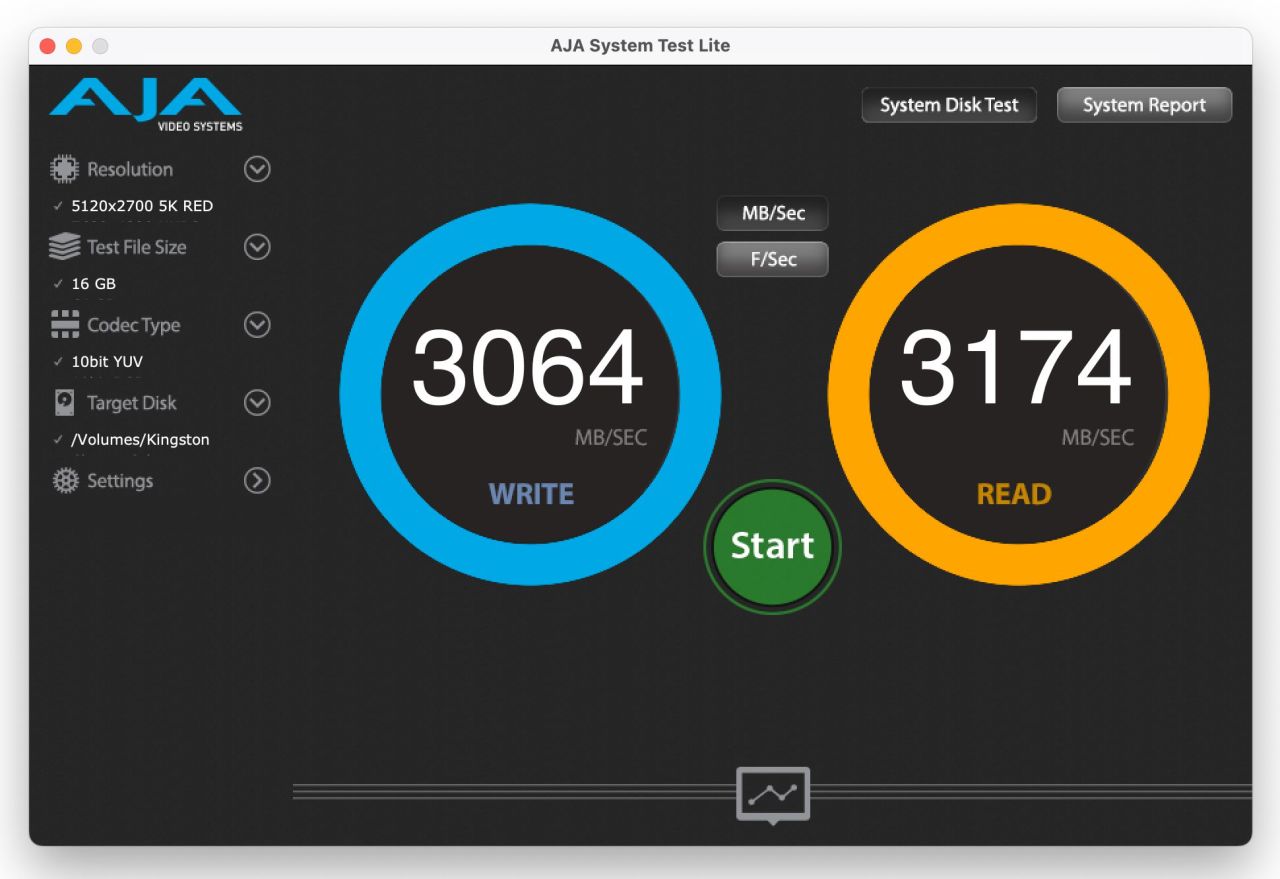This screenshot has height=879, width=1280.
Task: Open the graph view icon at bottom
Action: point(772,795)
